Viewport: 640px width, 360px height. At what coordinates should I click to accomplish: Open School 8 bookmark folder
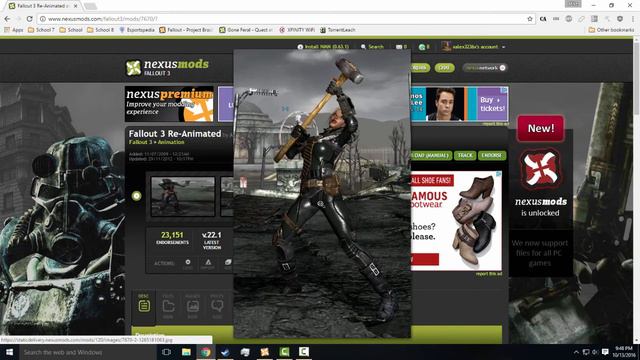[100, 30]
